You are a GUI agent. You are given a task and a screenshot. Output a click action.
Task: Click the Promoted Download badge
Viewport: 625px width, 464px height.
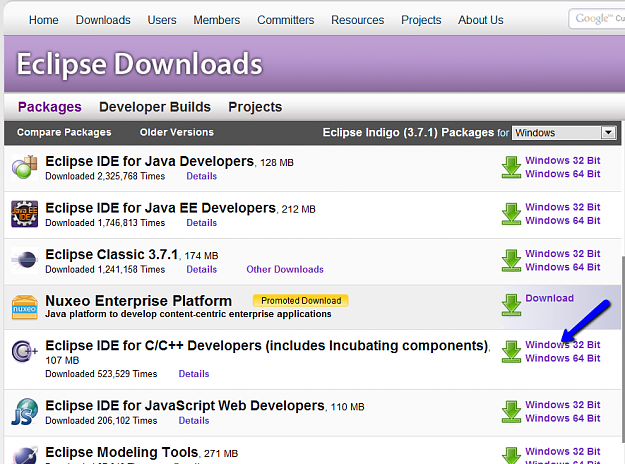point(301,301)
